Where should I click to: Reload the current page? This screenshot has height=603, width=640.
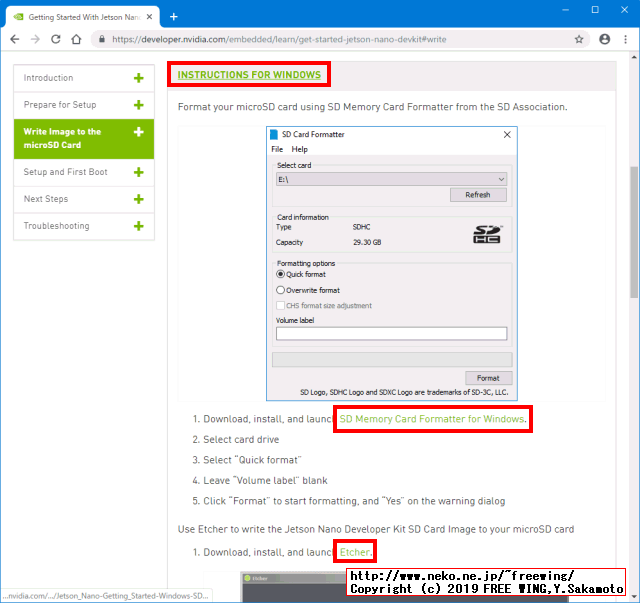(x=56, y=39)
